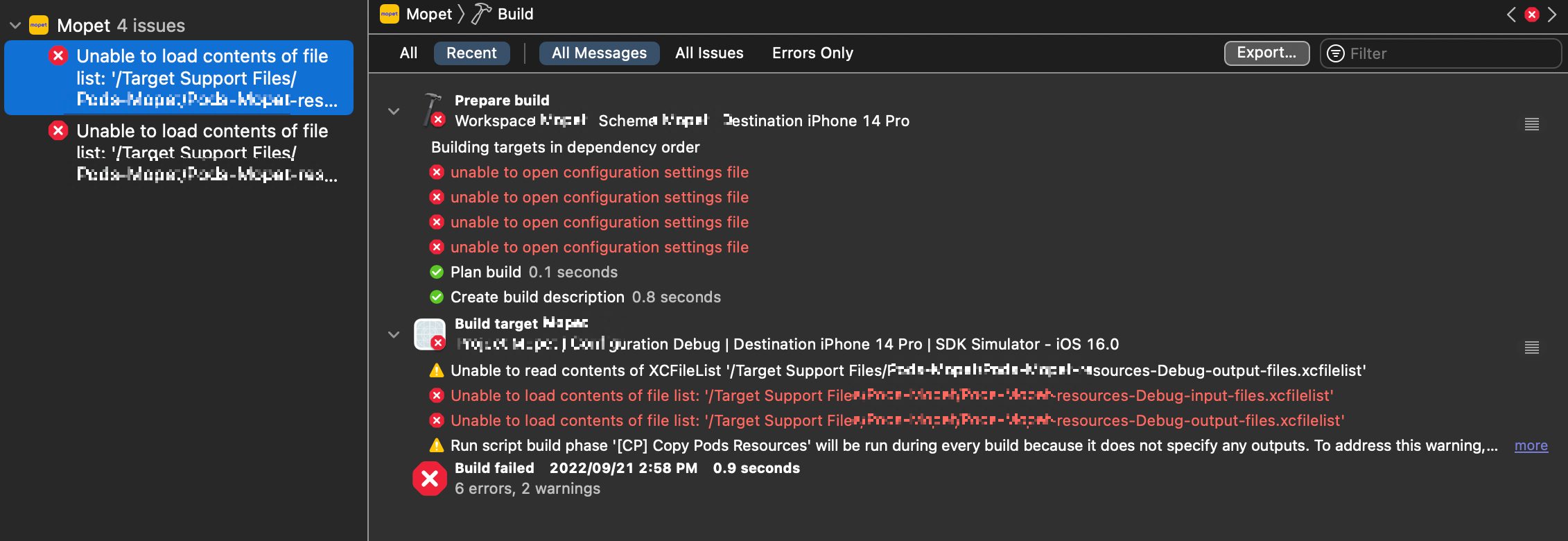Click error icon of the selected issue
This screenshot has width=1568, height=541.
[58, 55]
